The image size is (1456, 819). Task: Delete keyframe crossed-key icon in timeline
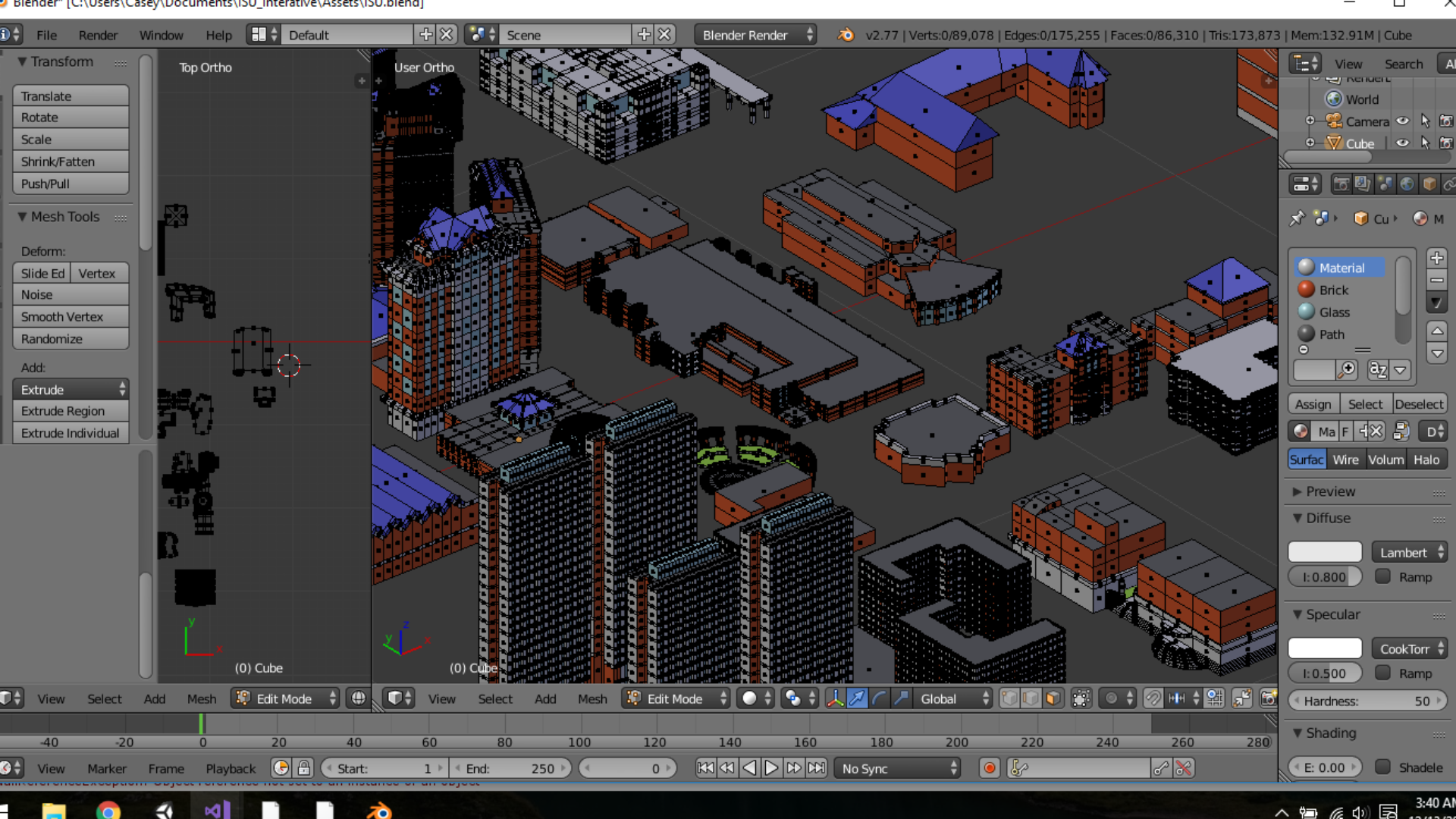click(1183, 768)
